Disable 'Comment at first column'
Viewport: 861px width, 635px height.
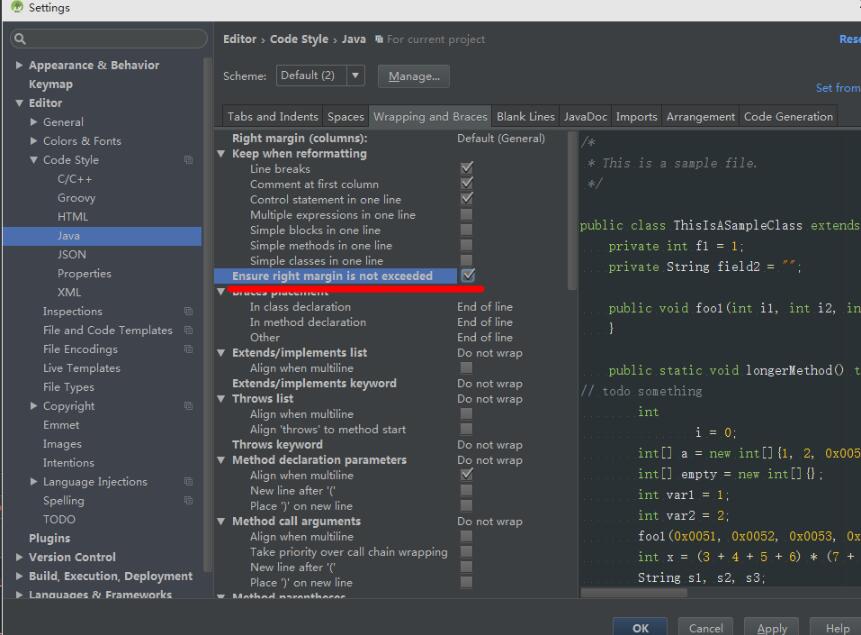(467, 184)
